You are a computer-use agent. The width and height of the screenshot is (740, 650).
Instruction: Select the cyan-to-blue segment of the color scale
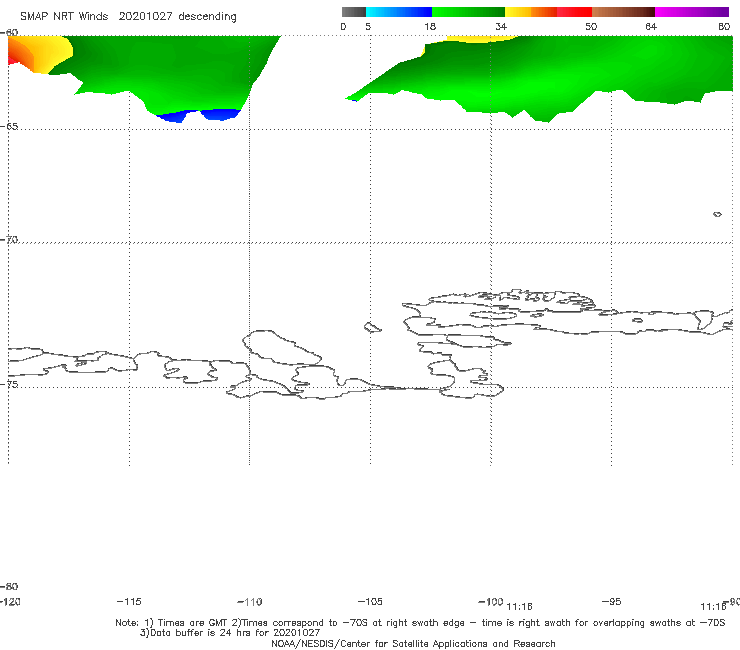click(399, 12)
